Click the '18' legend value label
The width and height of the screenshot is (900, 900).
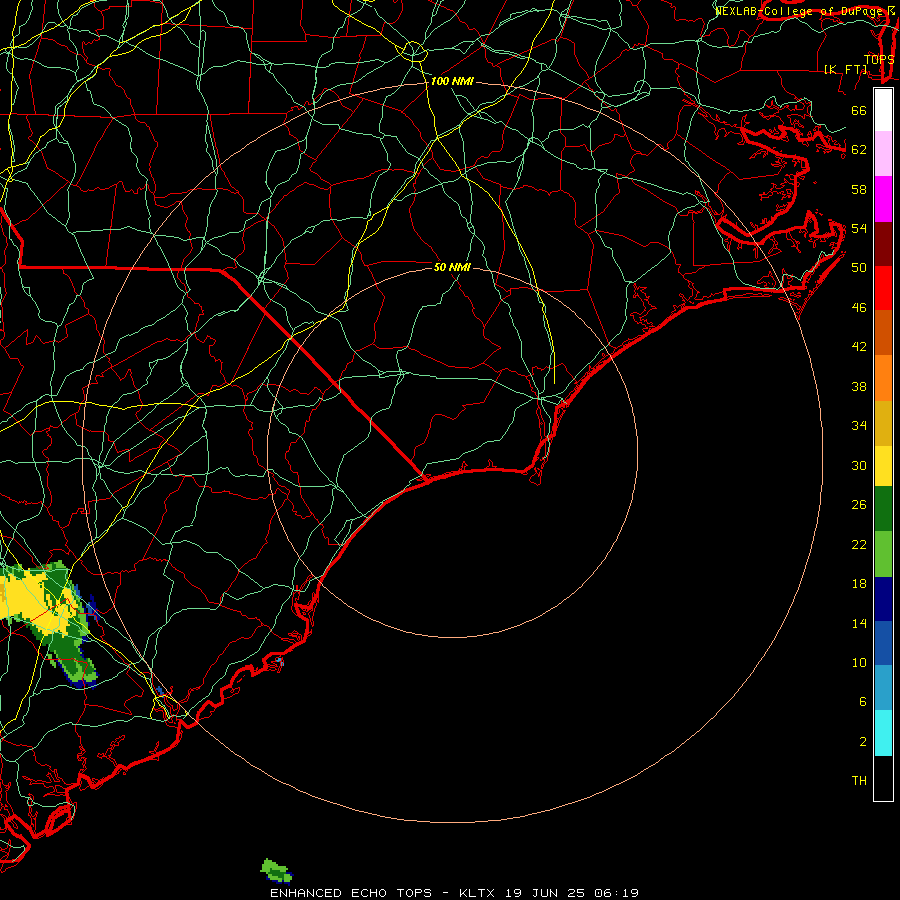coord(859,584)
